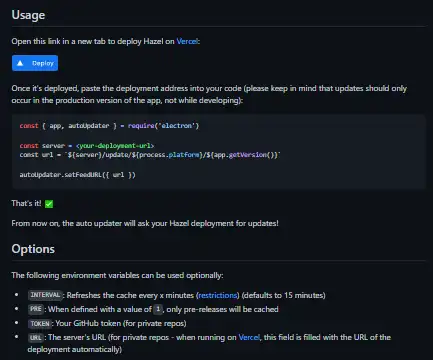Click the green checkmark emoji after That's it

pyautogui.click(x=49, y=204)
